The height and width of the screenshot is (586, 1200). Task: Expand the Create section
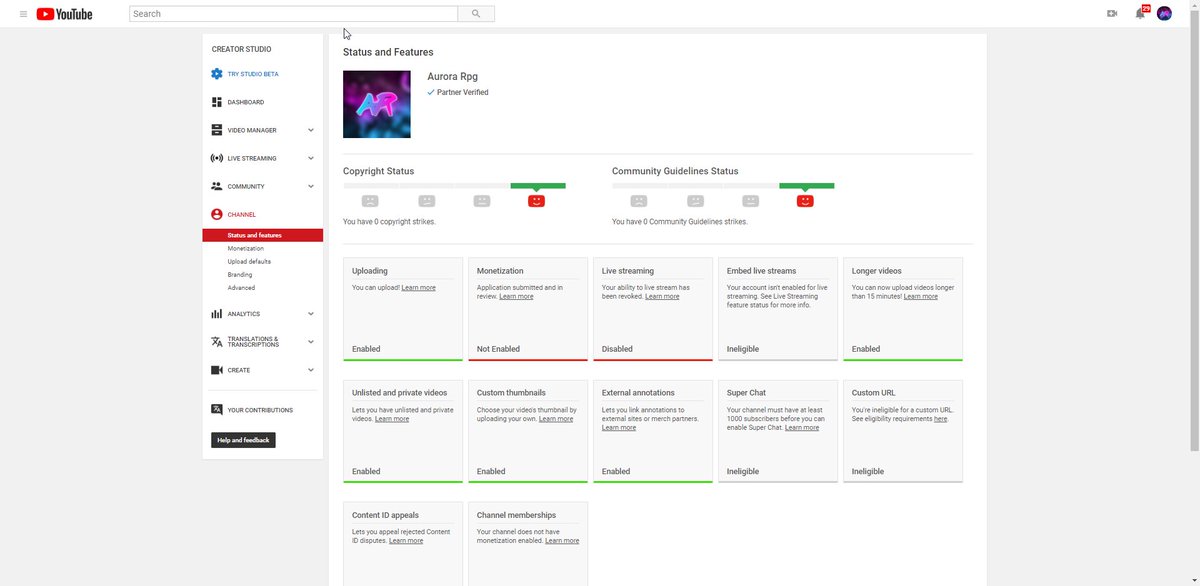tap(311, 370)
